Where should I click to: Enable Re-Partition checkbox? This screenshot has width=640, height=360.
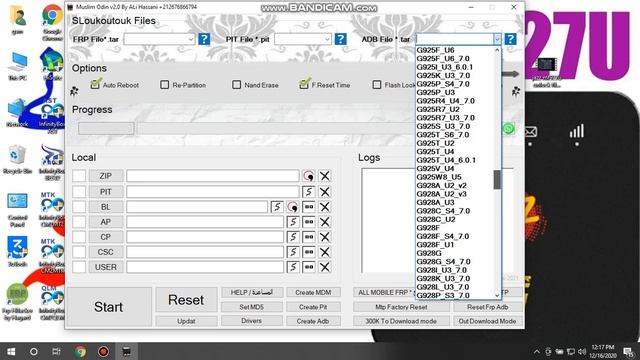[164, 84]
